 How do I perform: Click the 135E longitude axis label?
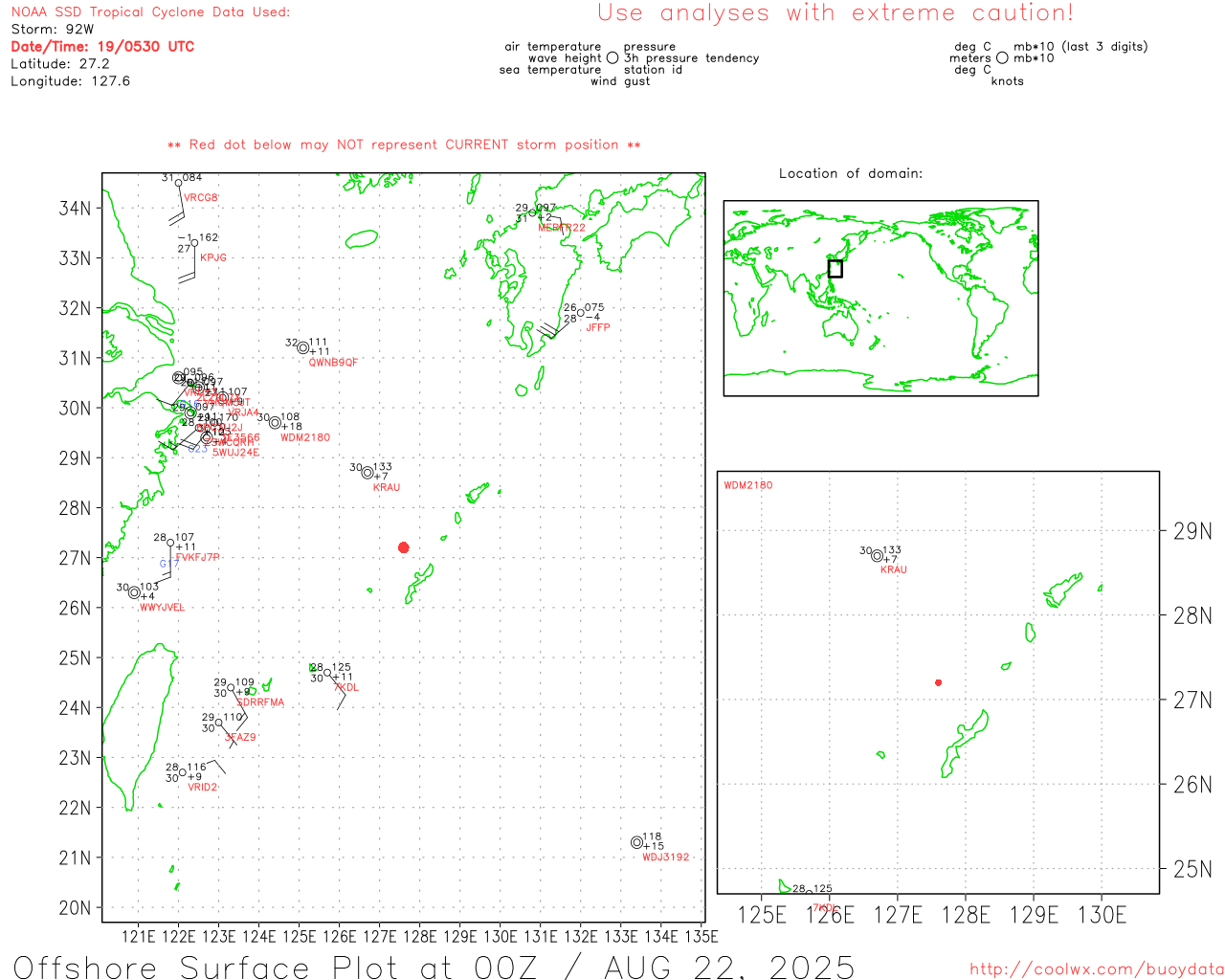(x=702, y=937)
